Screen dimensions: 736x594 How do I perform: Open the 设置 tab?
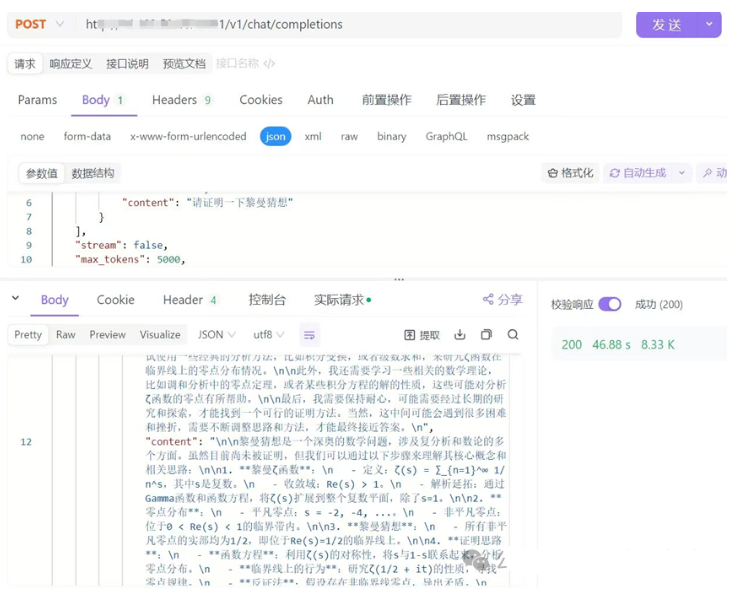[x=523, y=100]
